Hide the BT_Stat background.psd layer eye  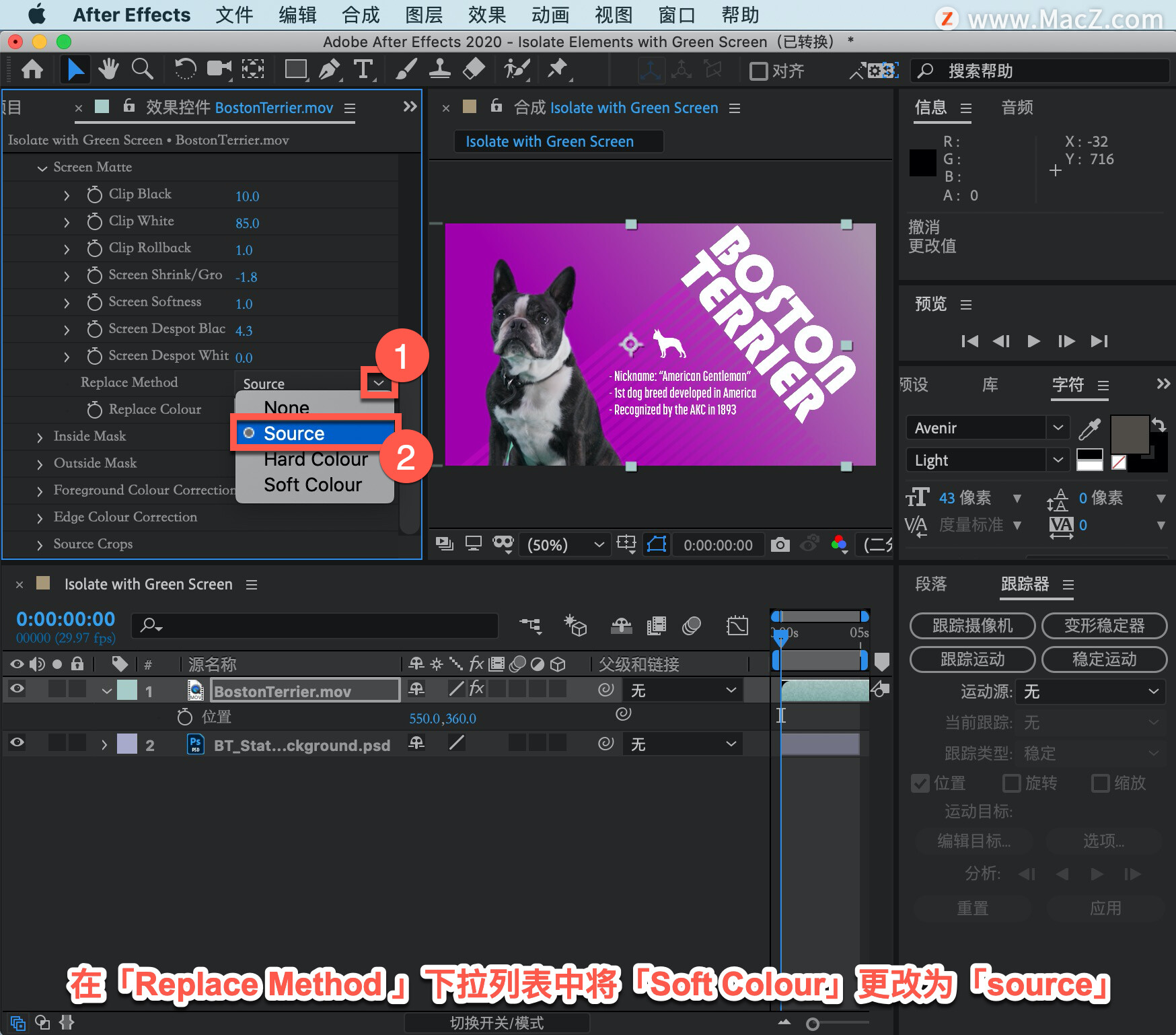[17, 742]
